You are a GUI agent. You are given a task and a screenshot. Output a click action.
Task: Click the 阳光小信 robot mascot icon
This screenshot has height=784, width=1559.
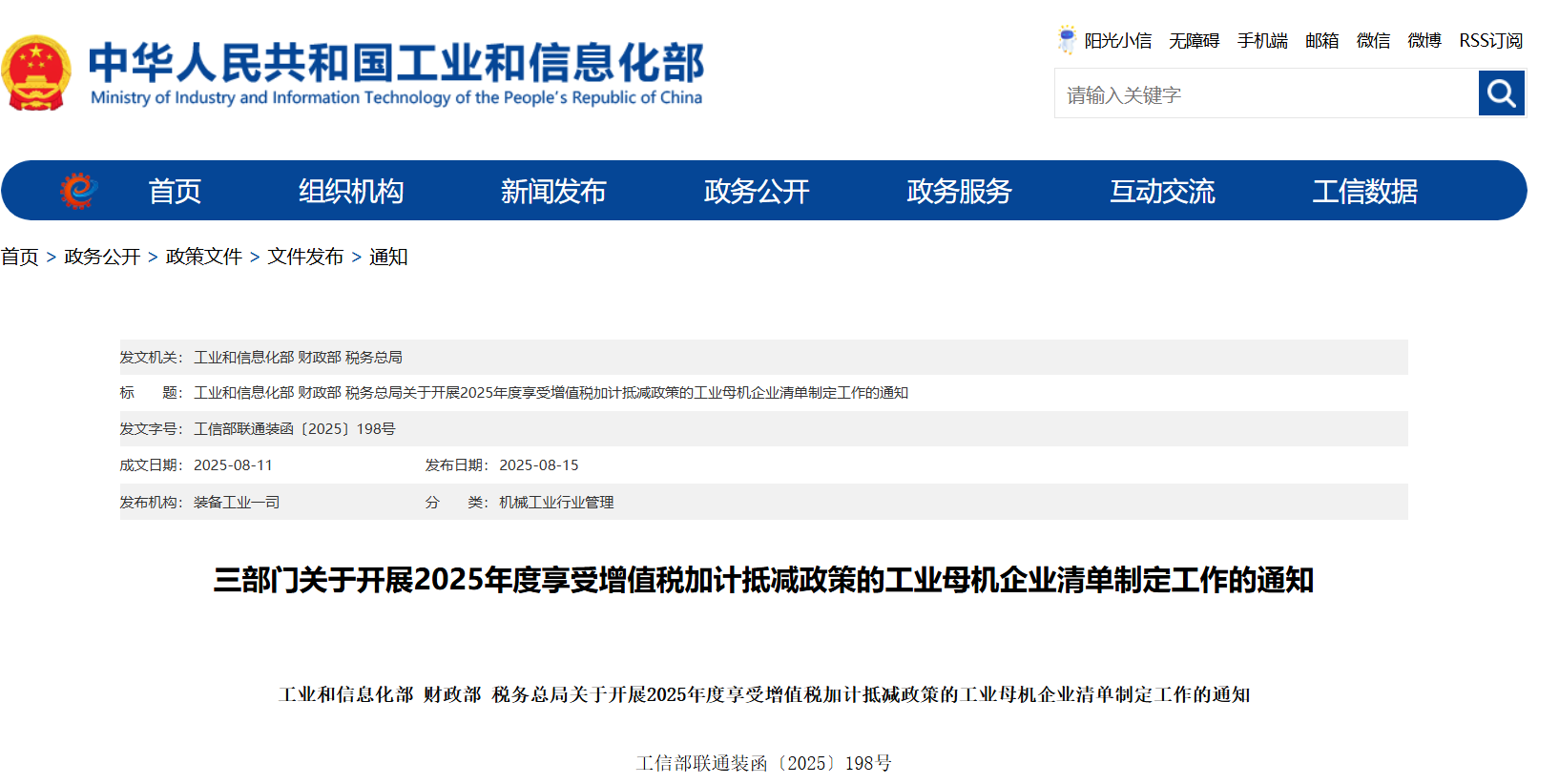1067,40
